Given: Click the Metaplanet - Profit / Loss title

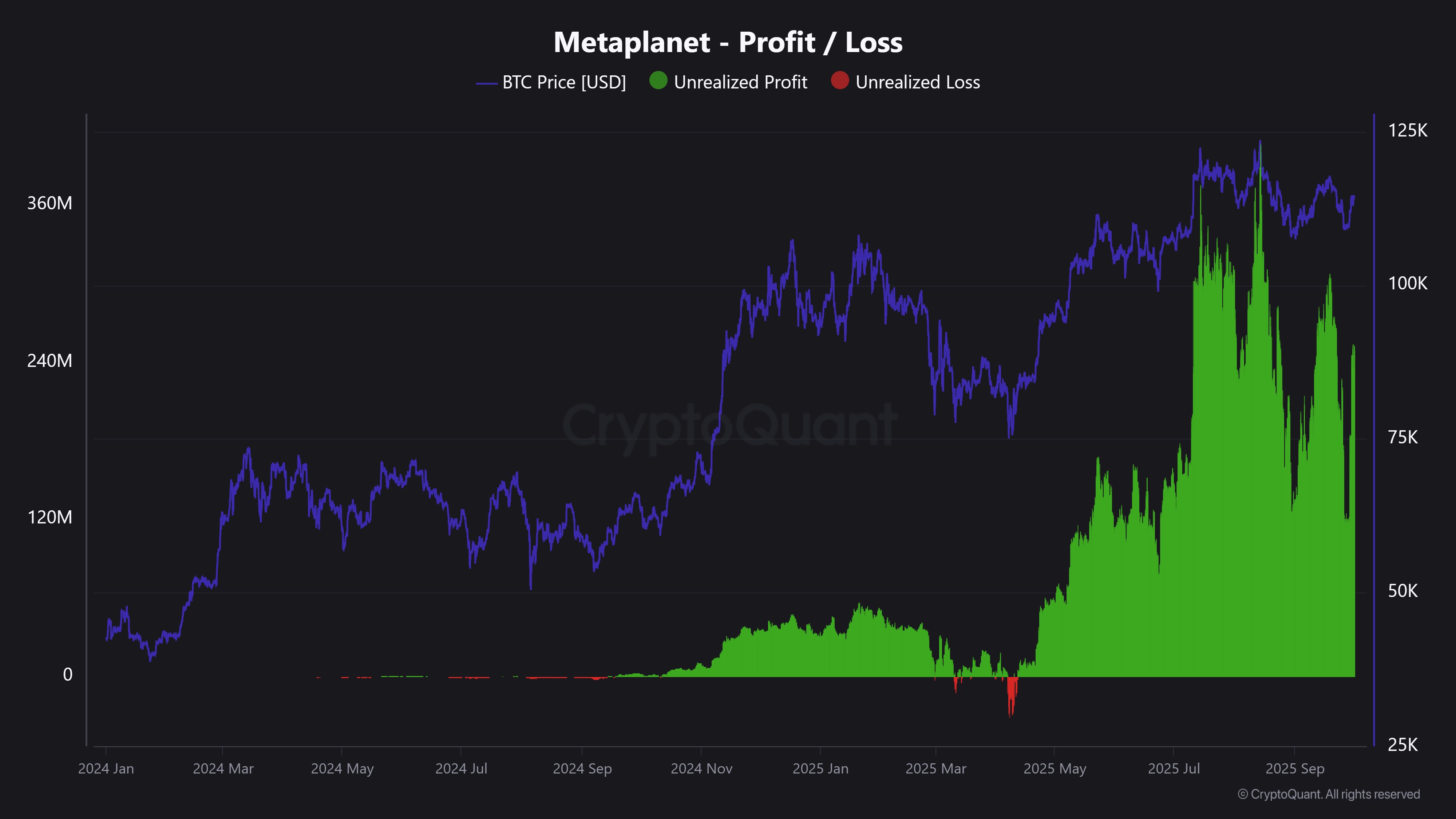Looking at the screenshot, I should click(x=728, y=42).
